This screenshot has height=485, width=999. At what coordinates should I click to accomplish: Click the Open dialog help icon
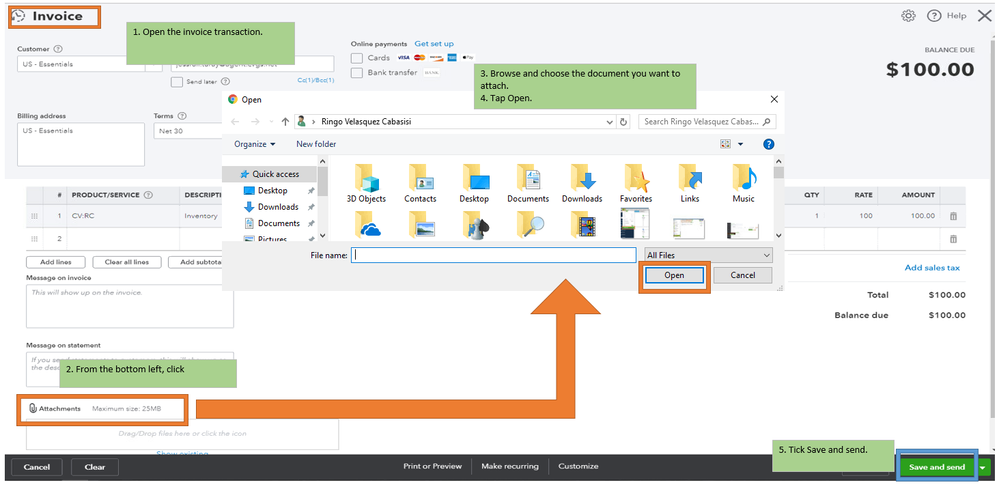click(768, 144)
